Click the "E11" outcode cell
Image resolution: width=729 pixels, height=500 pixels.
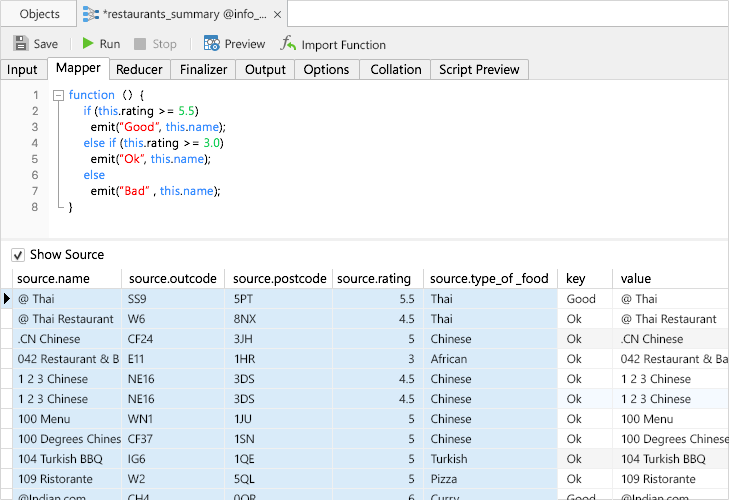click(173, 359)
